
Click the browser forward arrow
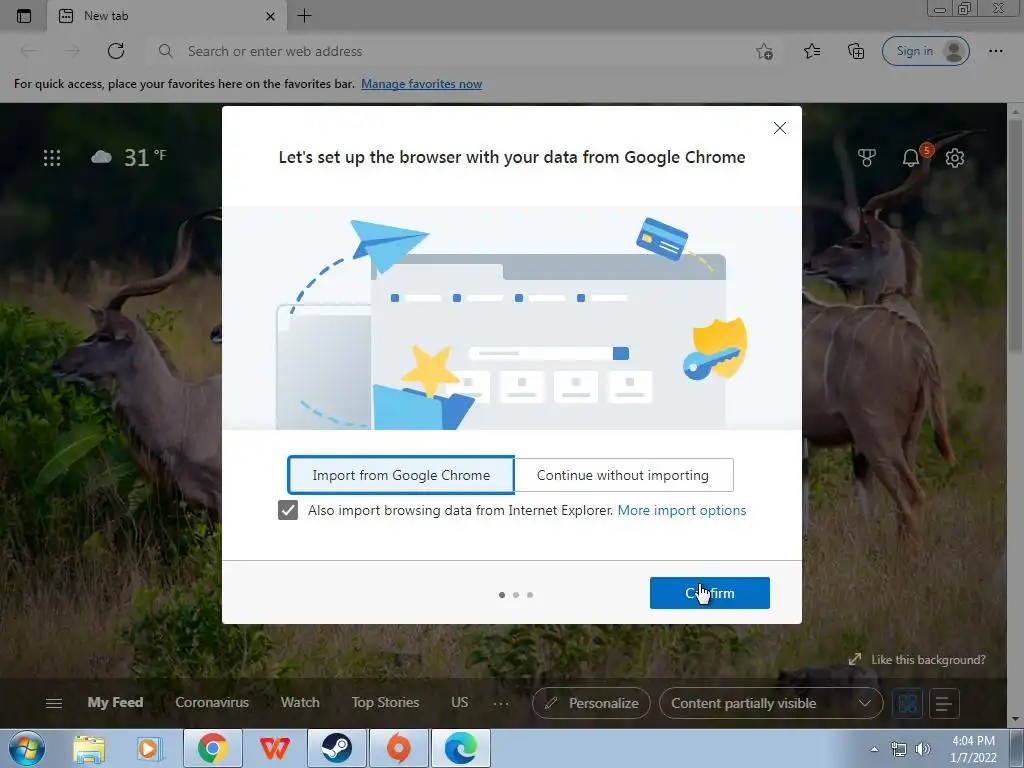tap(72, 51)
